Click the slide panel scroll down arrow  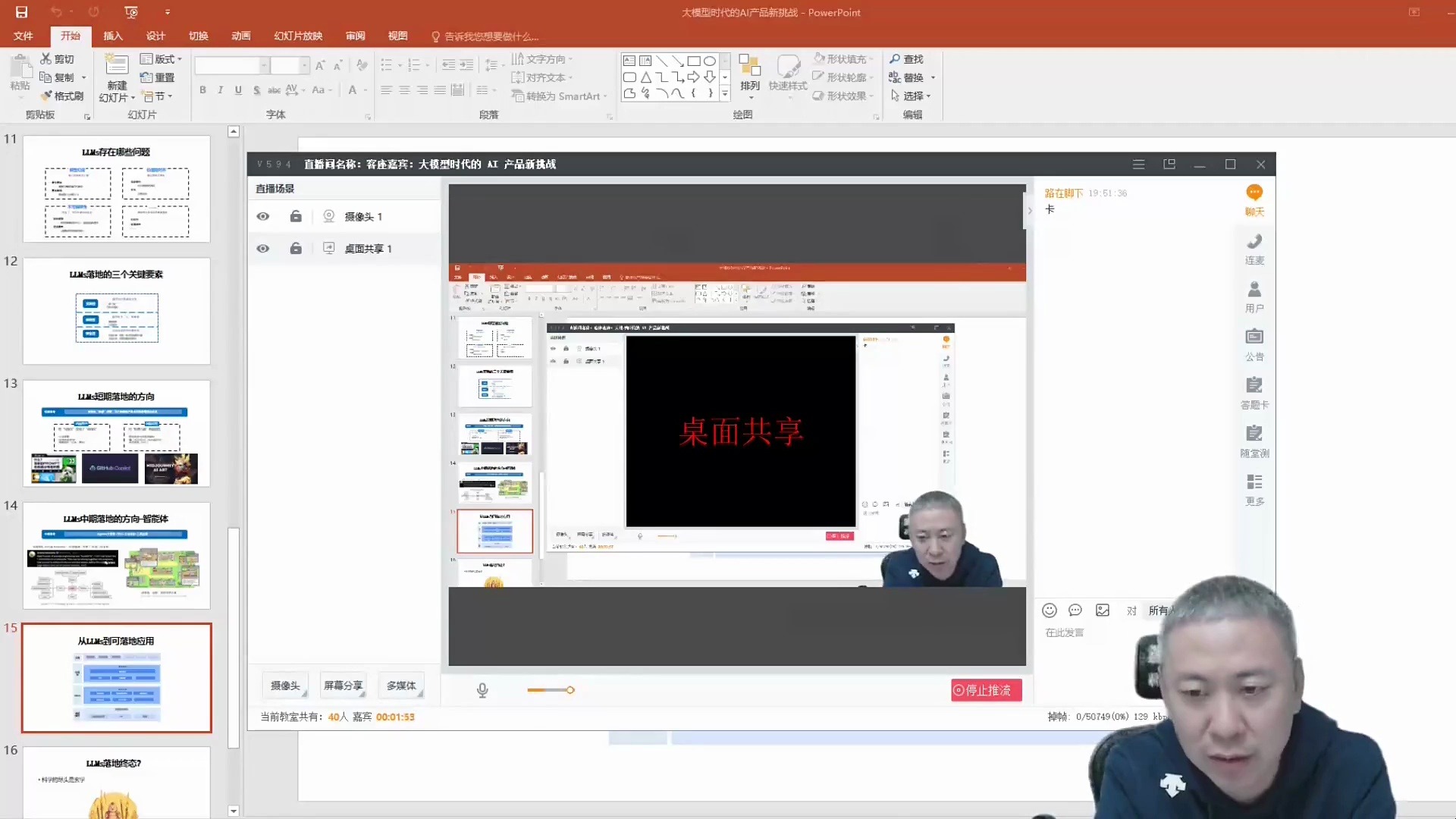tap(234, 811)
